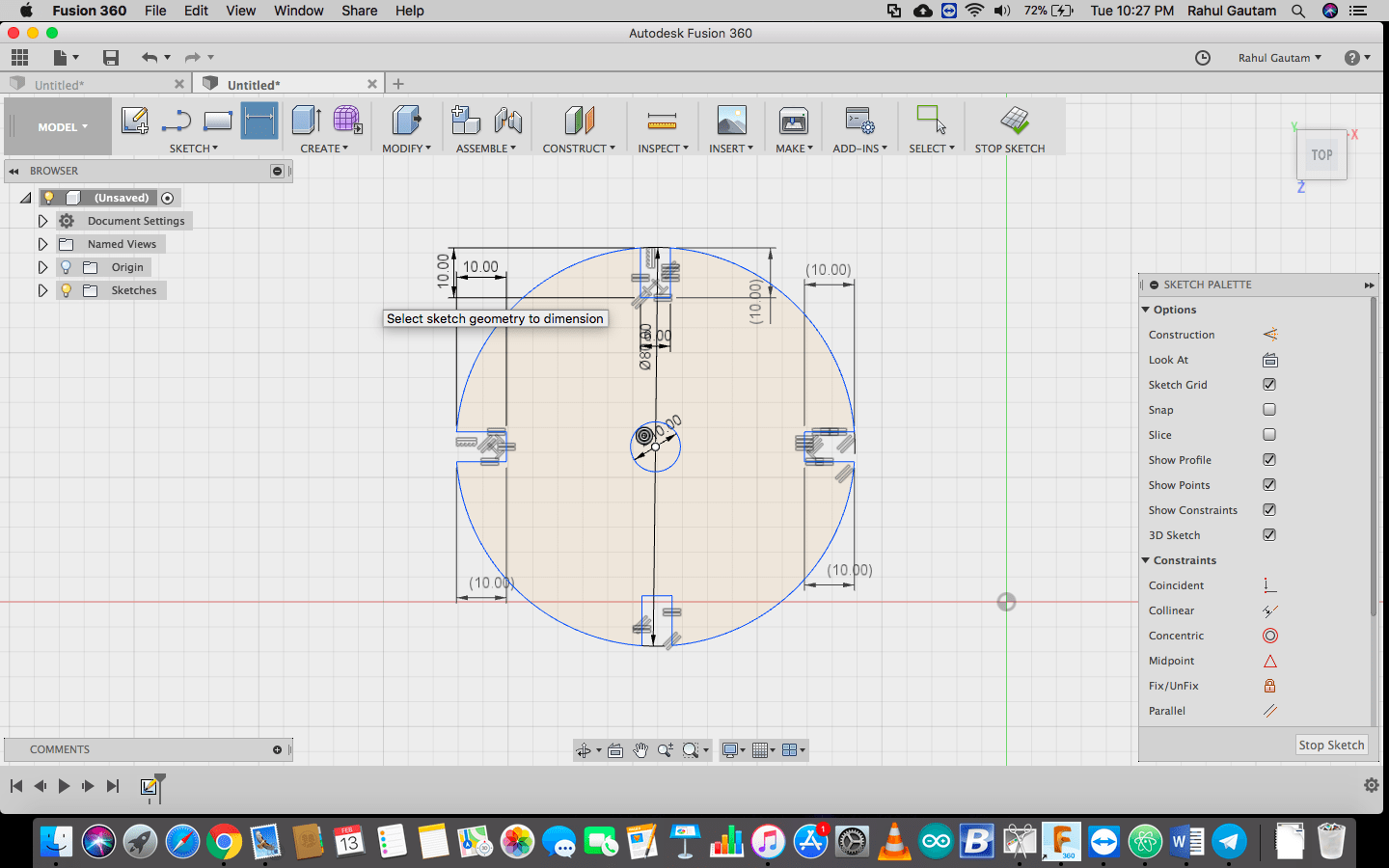Image resolution: width=1389 pixels, height=868 pixels.
Task: Select the Midpoint constraint icon
Action: pos(1270,661)
